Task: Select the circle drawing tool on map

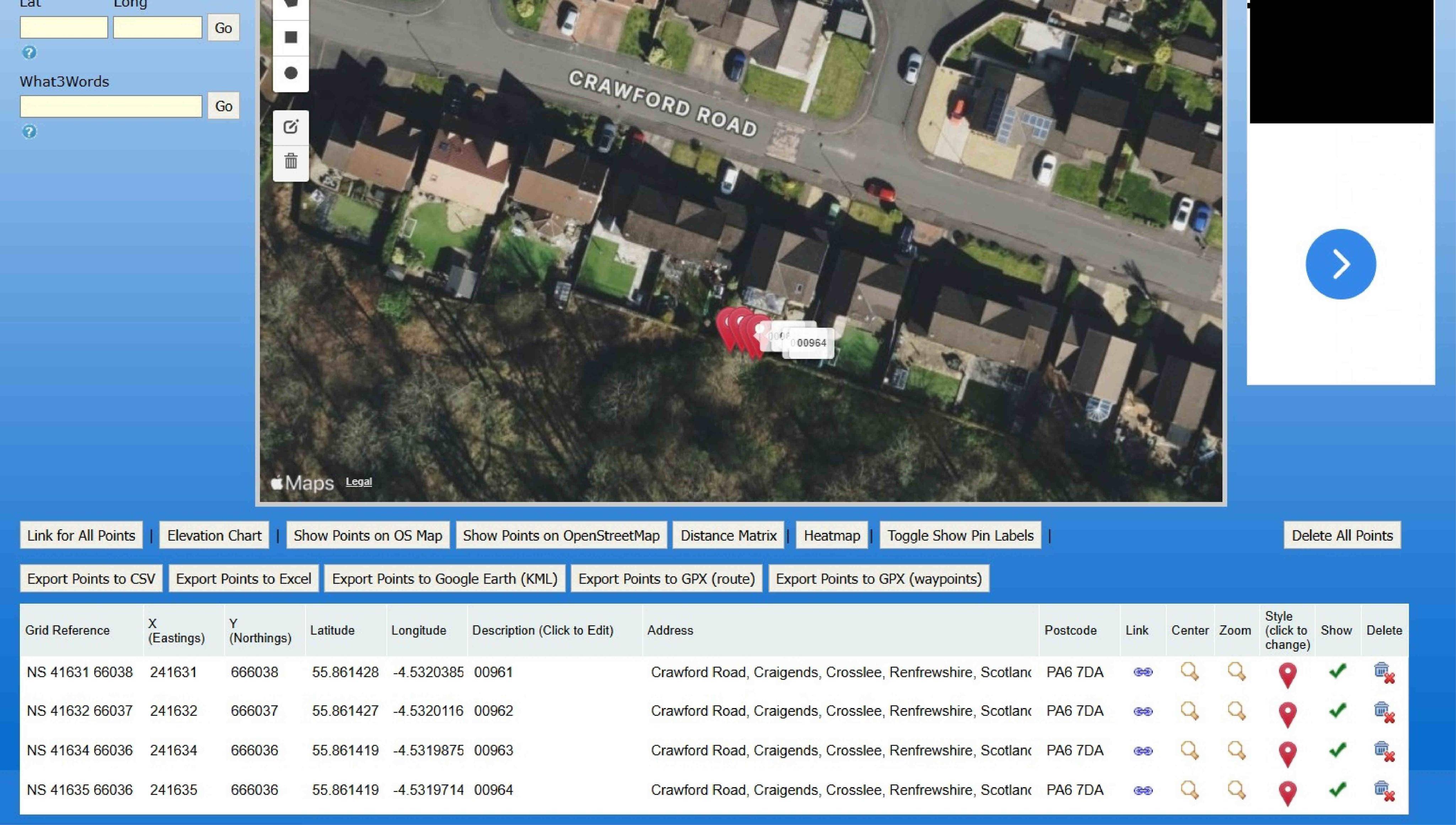Action: [291, 73]
